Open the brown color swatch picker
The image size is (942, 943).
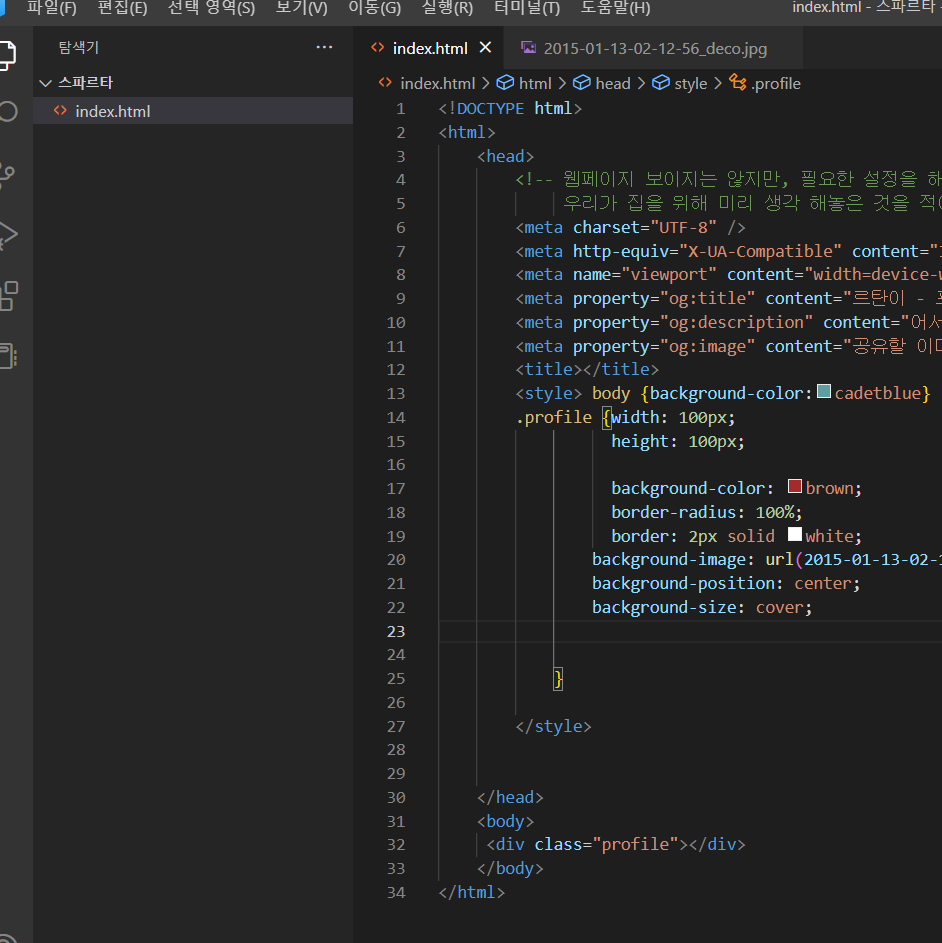[795, 486]
